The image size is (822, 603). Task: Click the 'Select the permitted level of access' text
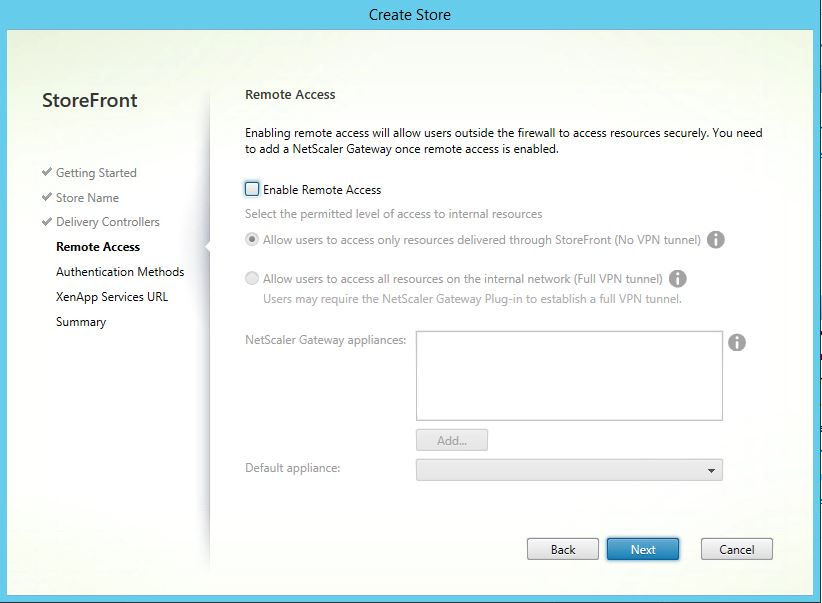click(x=394, y=214)
